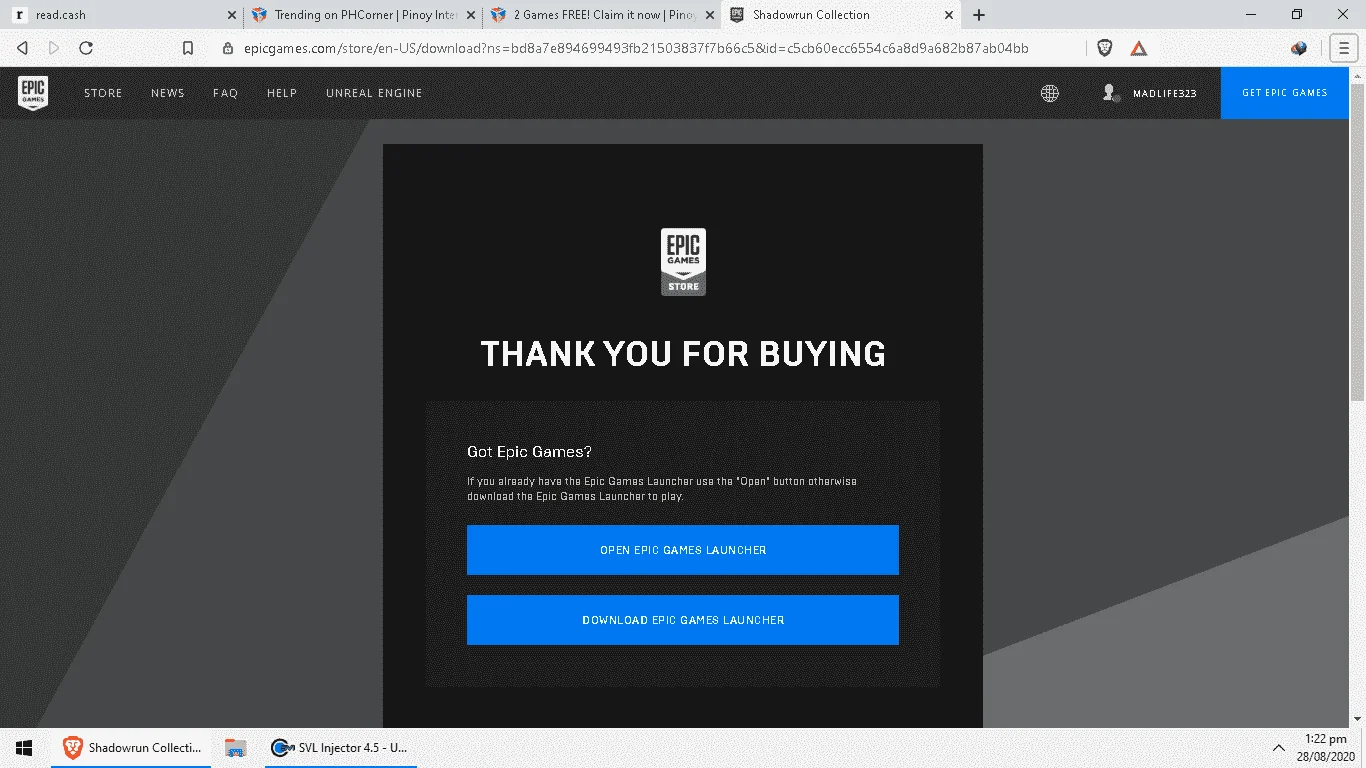Go back to previous page

pos(22,48)
